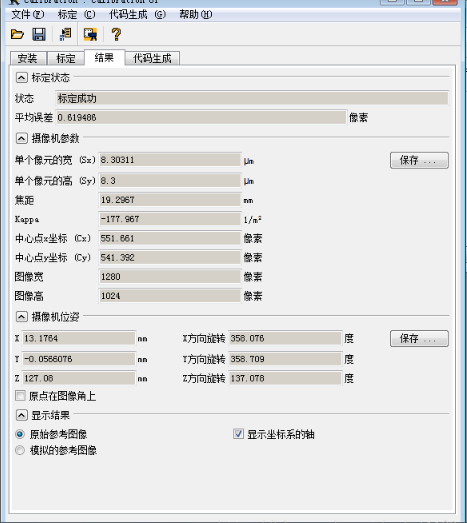
Task: Click the 焦距 value field
Action: click(x=170, y=200)
